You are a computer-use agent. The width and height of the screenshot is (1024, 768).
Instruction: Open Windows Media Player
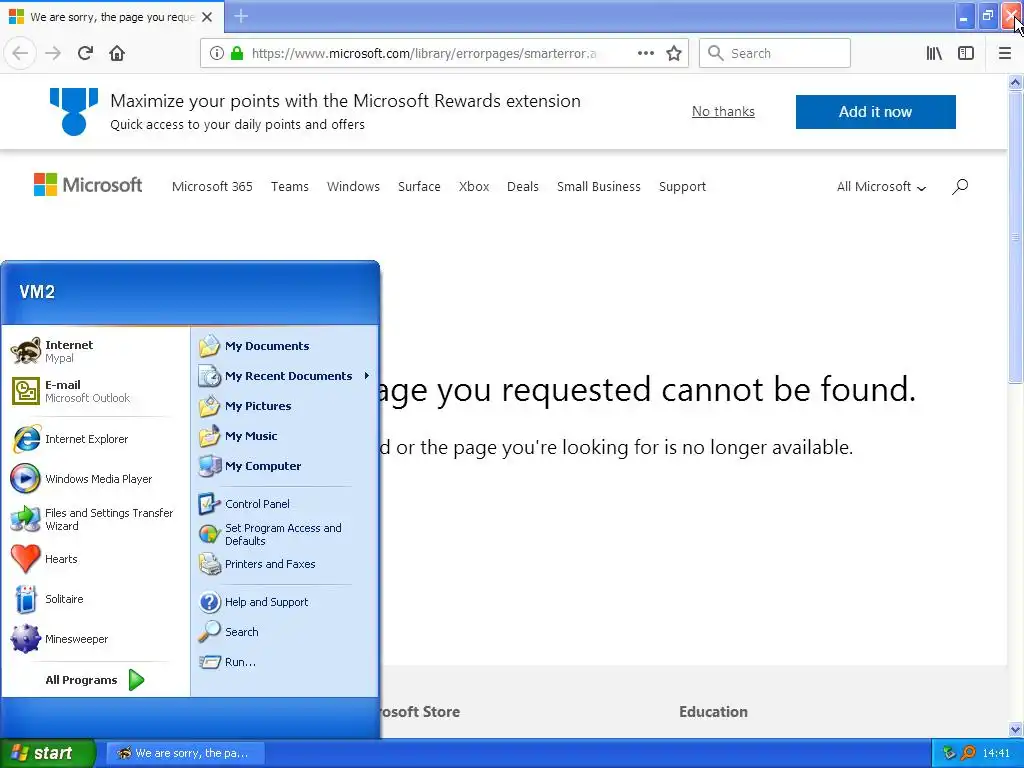click(x=95, y=479)
